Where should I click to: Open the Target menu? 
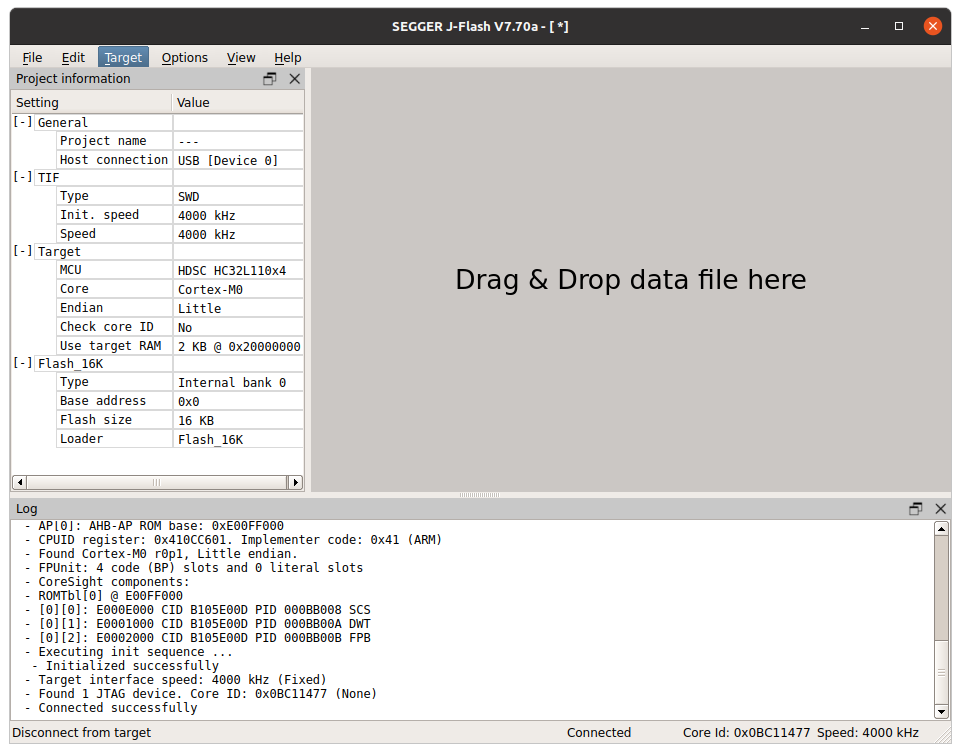123,58
